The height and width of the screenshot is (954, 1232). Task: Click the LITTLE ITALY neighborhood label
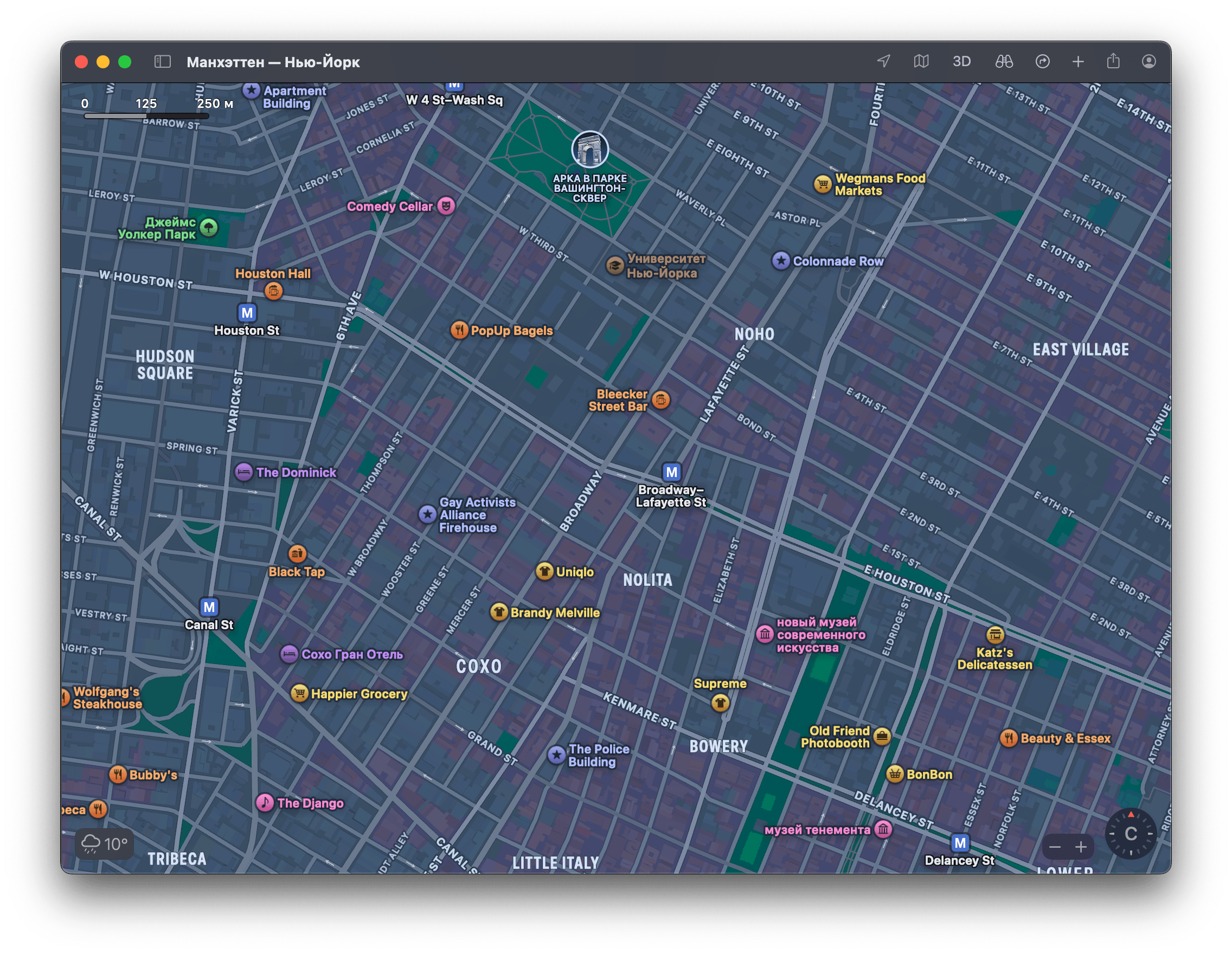click(x=556, y=862)
